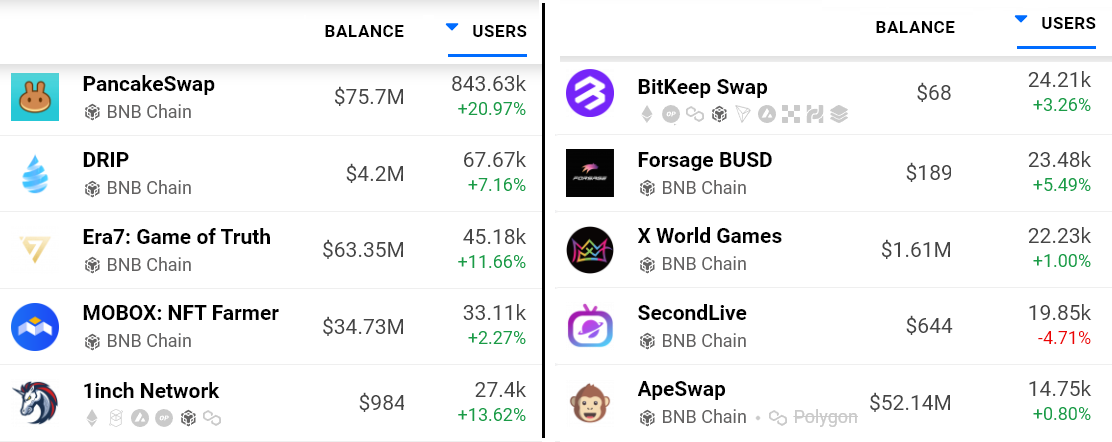Click the Era7 golden logo icon

tap(35, 250)
